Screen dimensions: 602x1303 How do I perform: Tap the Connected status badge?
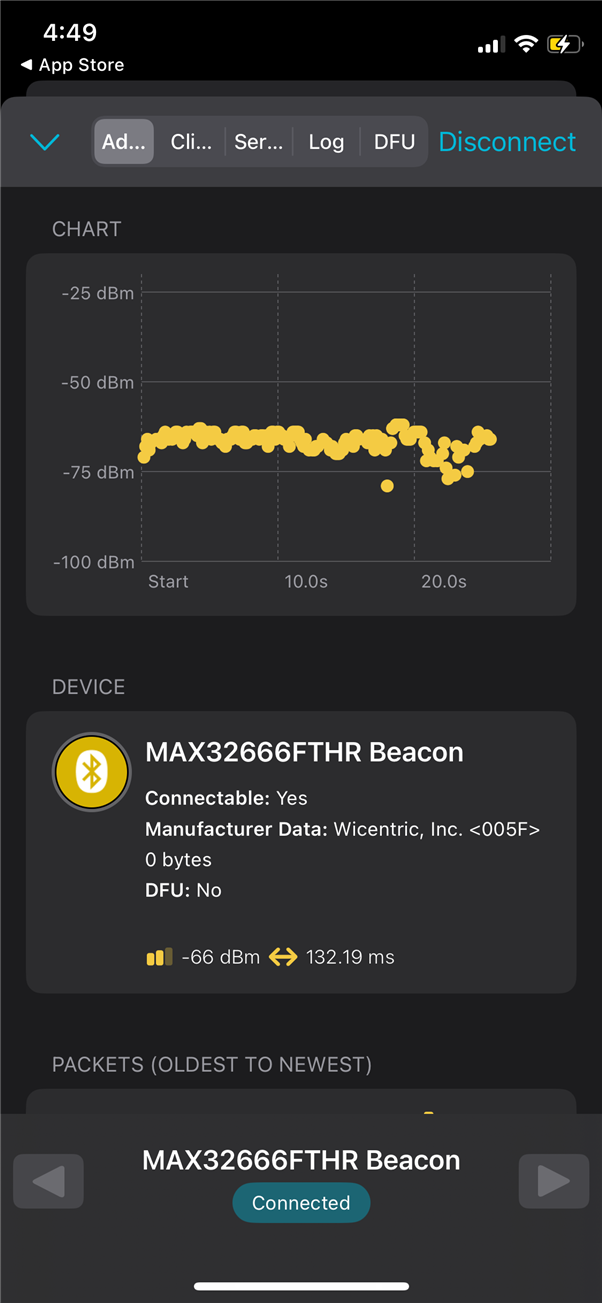tap(301, 1203)
